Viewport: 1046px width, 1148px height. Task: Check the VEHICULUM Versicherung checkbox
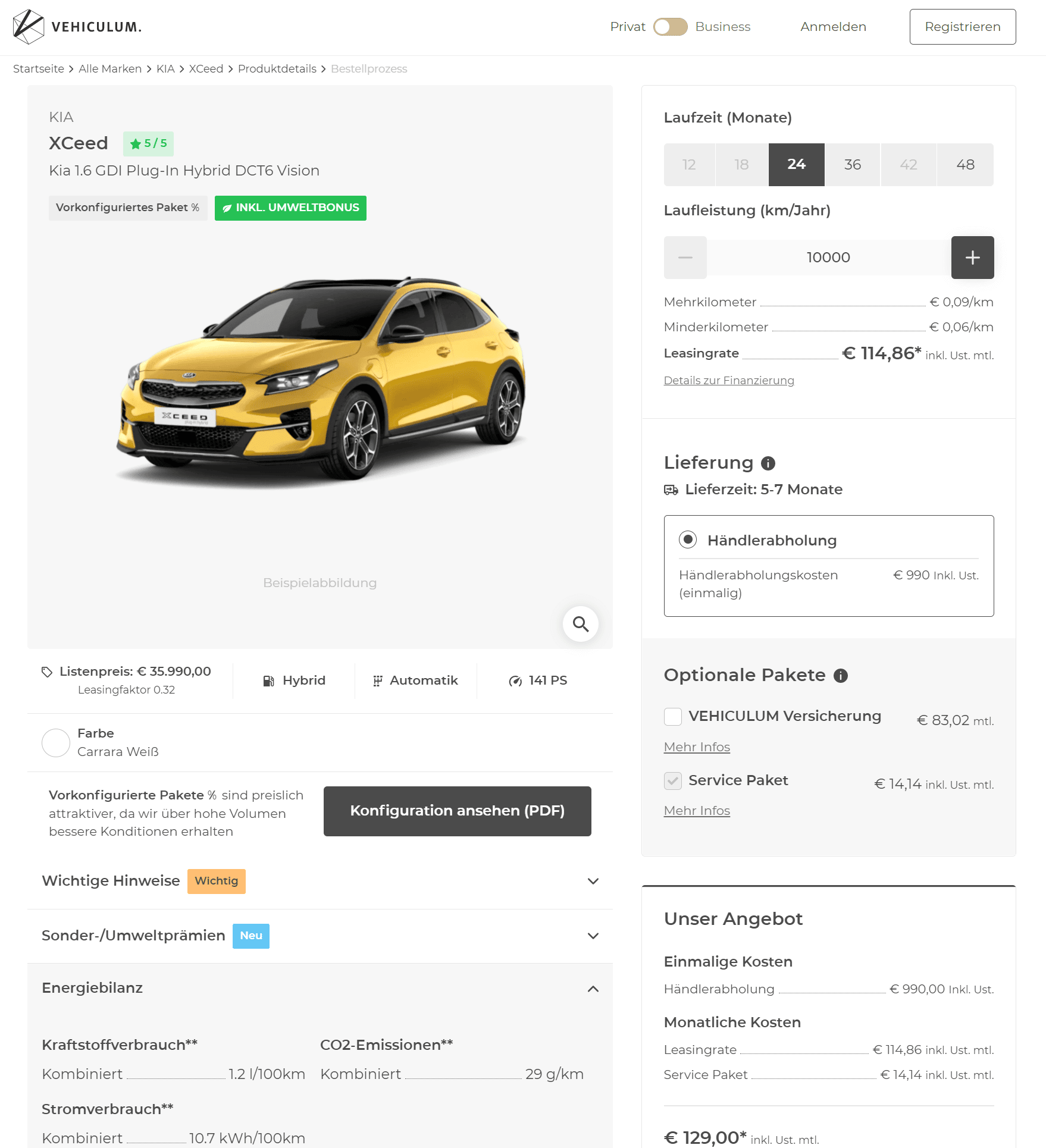pyautogui.click(x=673, y=717)
